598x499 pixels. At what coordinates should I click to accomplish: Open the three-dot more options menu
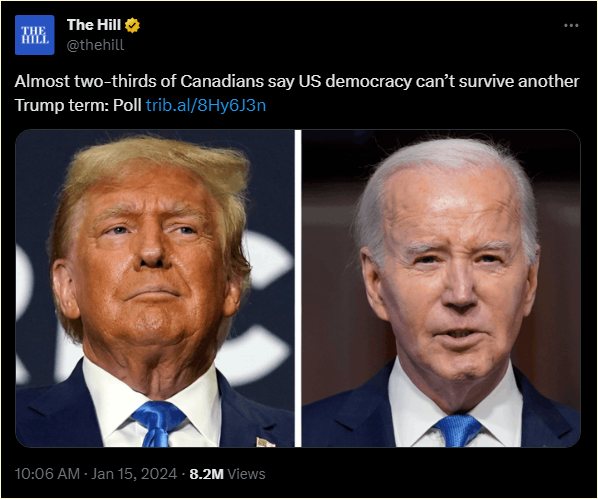coord(571,26)
